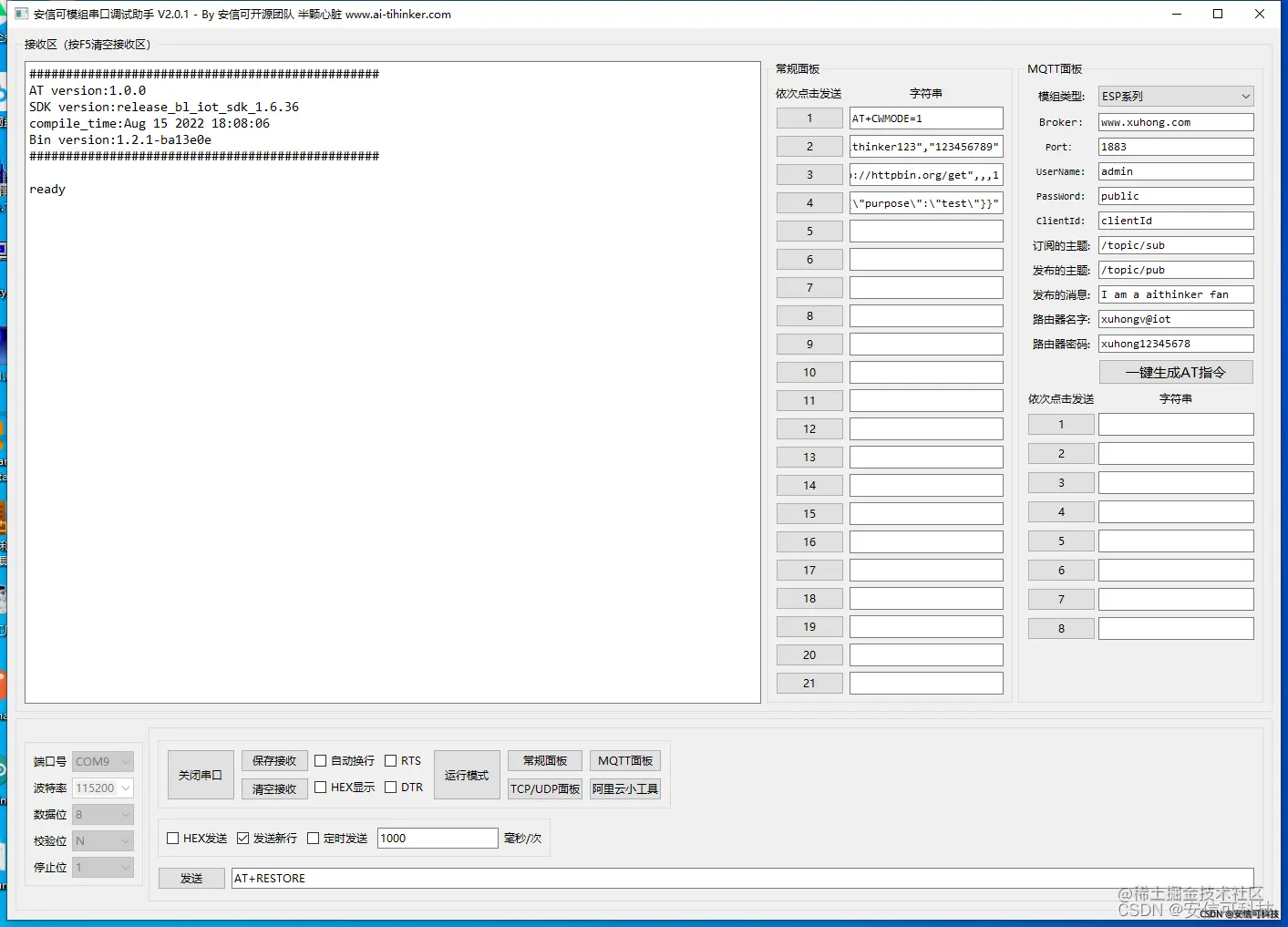This screenshot has width=1288, height=927.
Task: Focus the Port field 1883
Action: tap(1176, 147)
